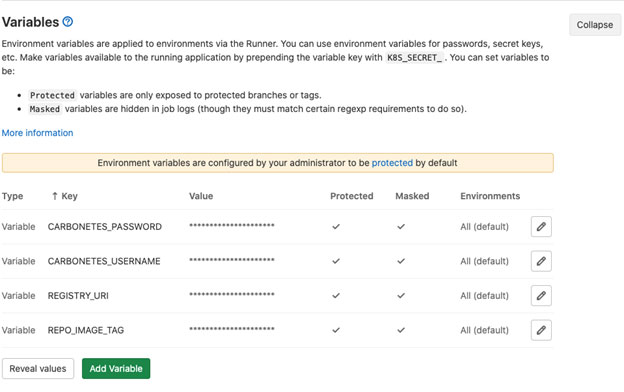Edit the REPO_IMAGE_TAG variable with pencil icon

541,330
